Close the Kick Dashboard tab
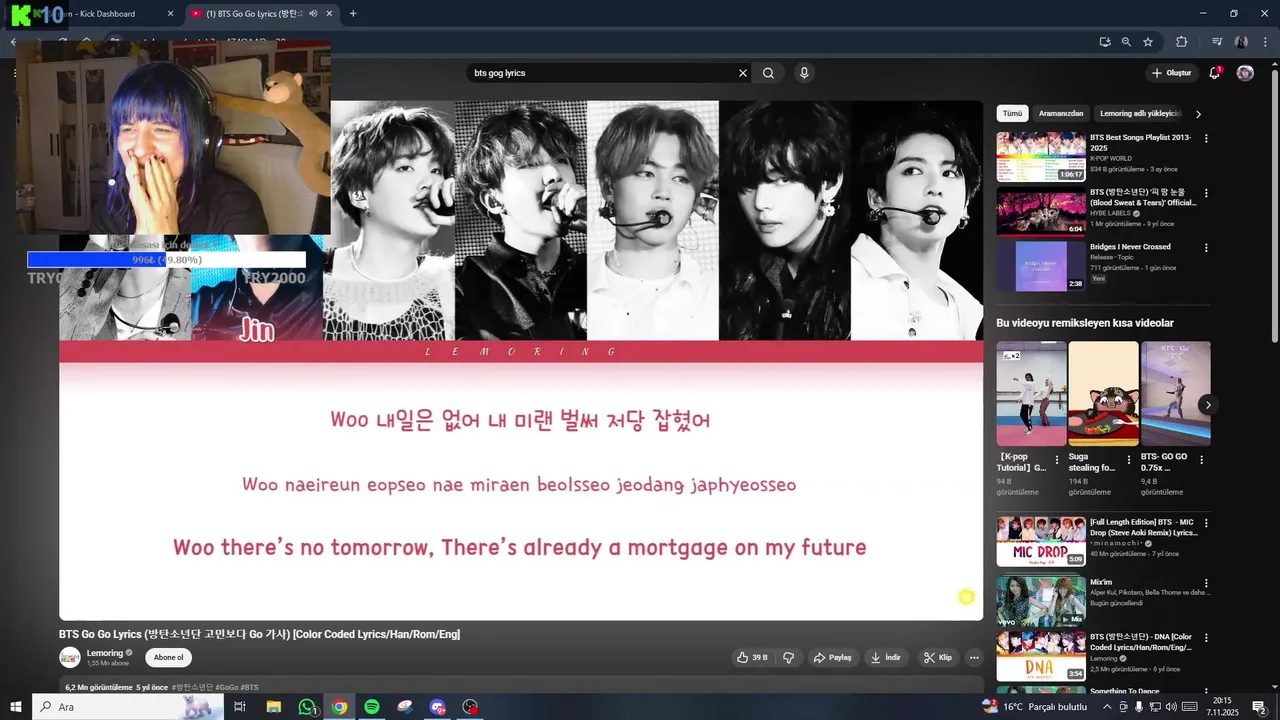 [170, 14]
